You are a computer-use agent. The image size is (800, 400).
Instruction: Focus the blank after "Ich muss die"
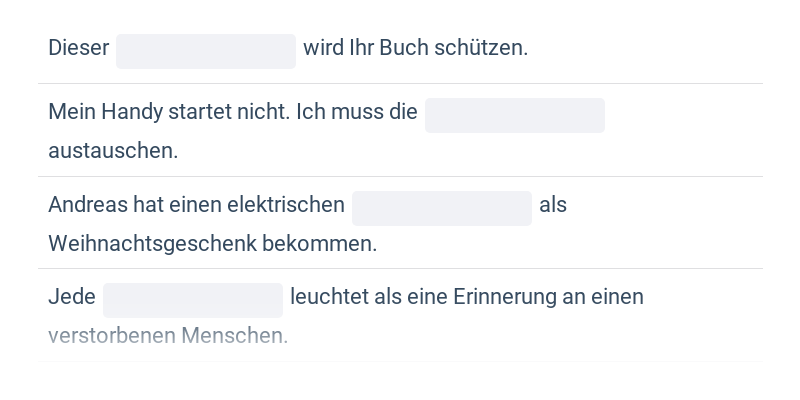[x=514, y=115]
